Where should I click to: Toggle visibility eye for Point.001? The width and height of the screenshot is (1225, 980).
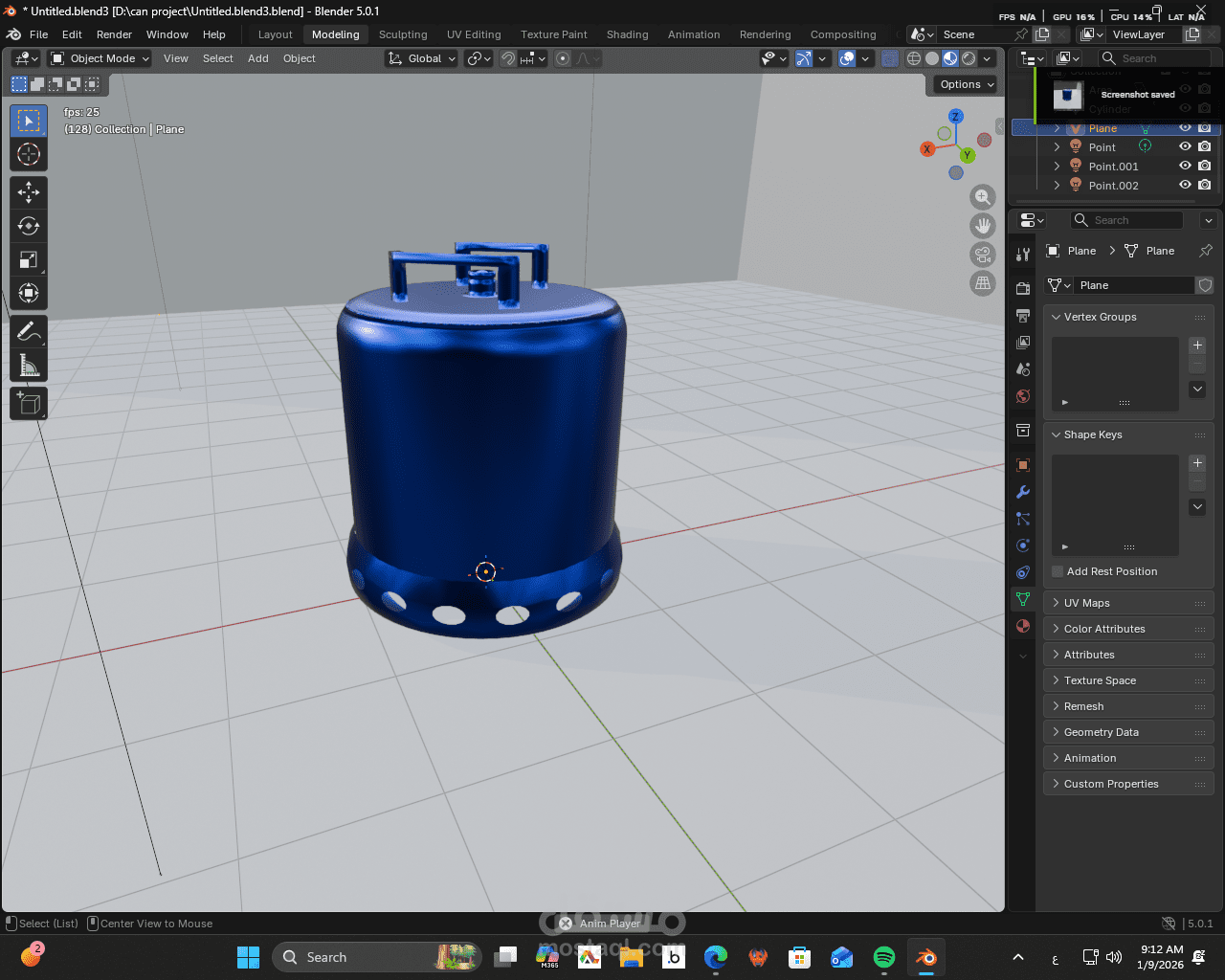click(1185, 166)
